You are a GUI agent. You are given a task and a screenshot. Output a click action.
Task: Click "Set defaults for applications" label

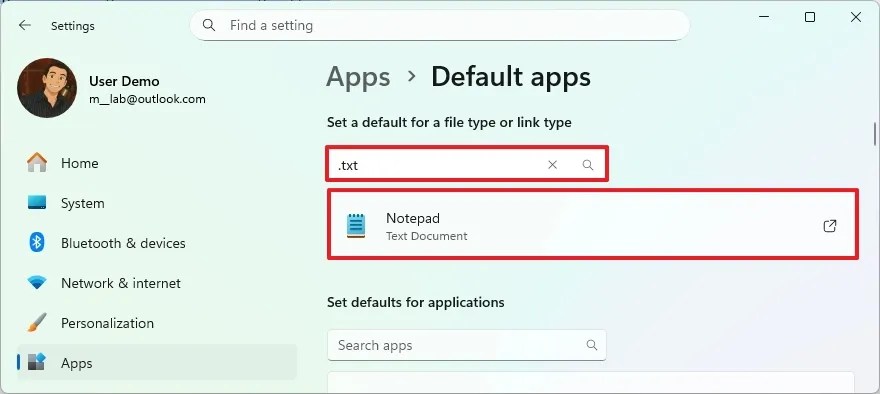(416, 302)
